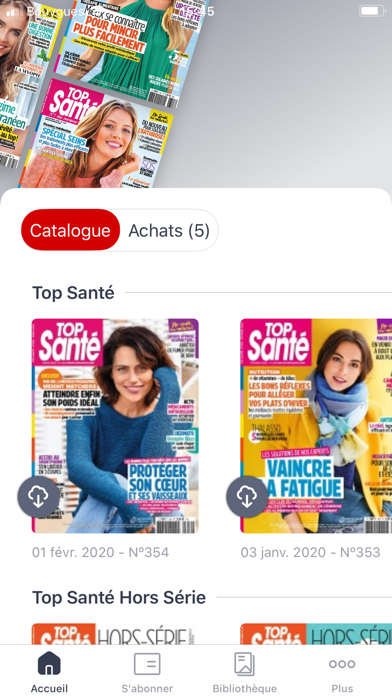The height and width of the screenshot is (696, 392).
Task: Open the Vaincre la fatigue cover
Action: (316, 426)
